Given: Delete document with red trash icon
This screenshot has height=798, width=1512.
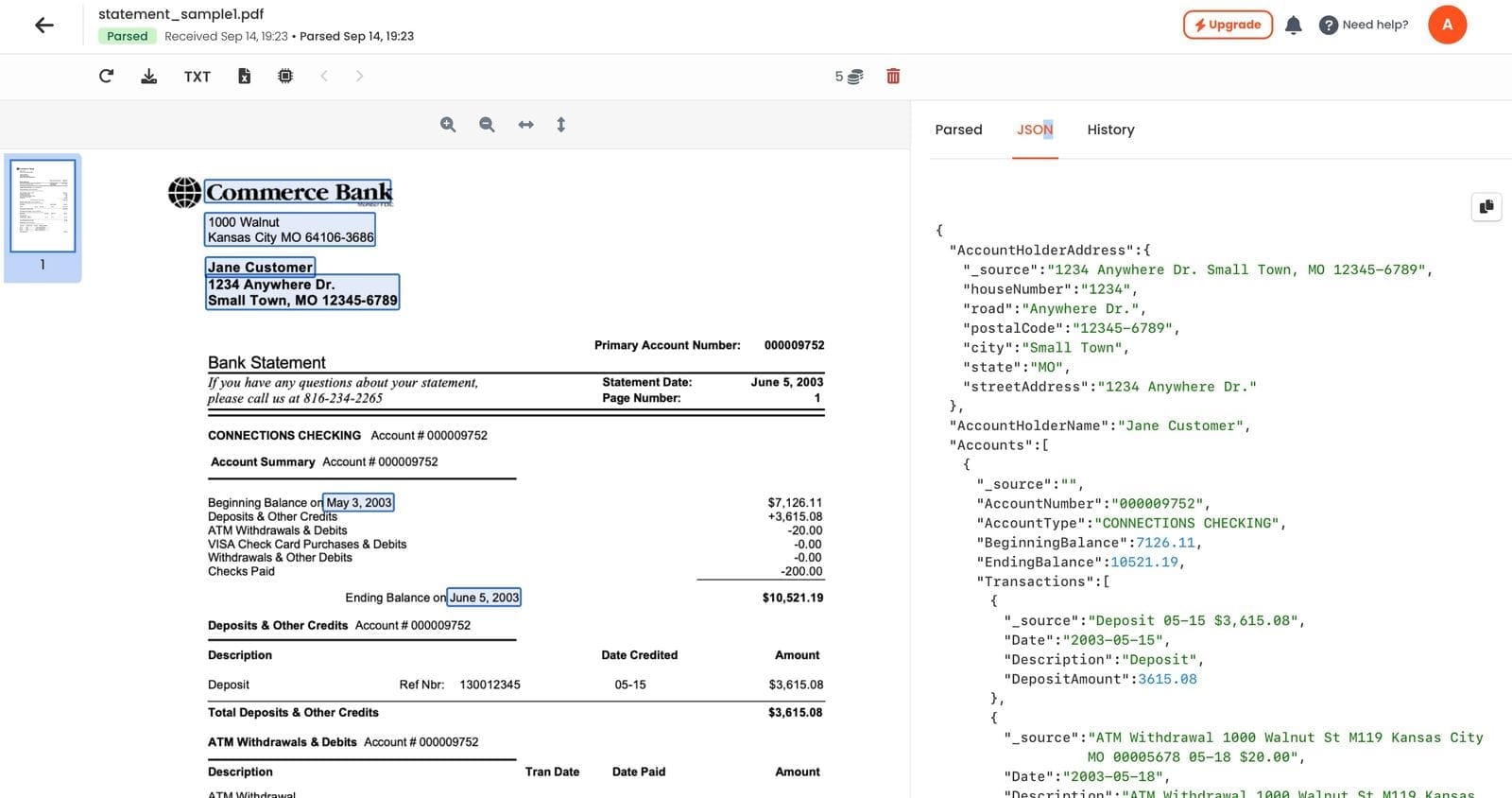Looking at the screenshot, I should [893, 77].
